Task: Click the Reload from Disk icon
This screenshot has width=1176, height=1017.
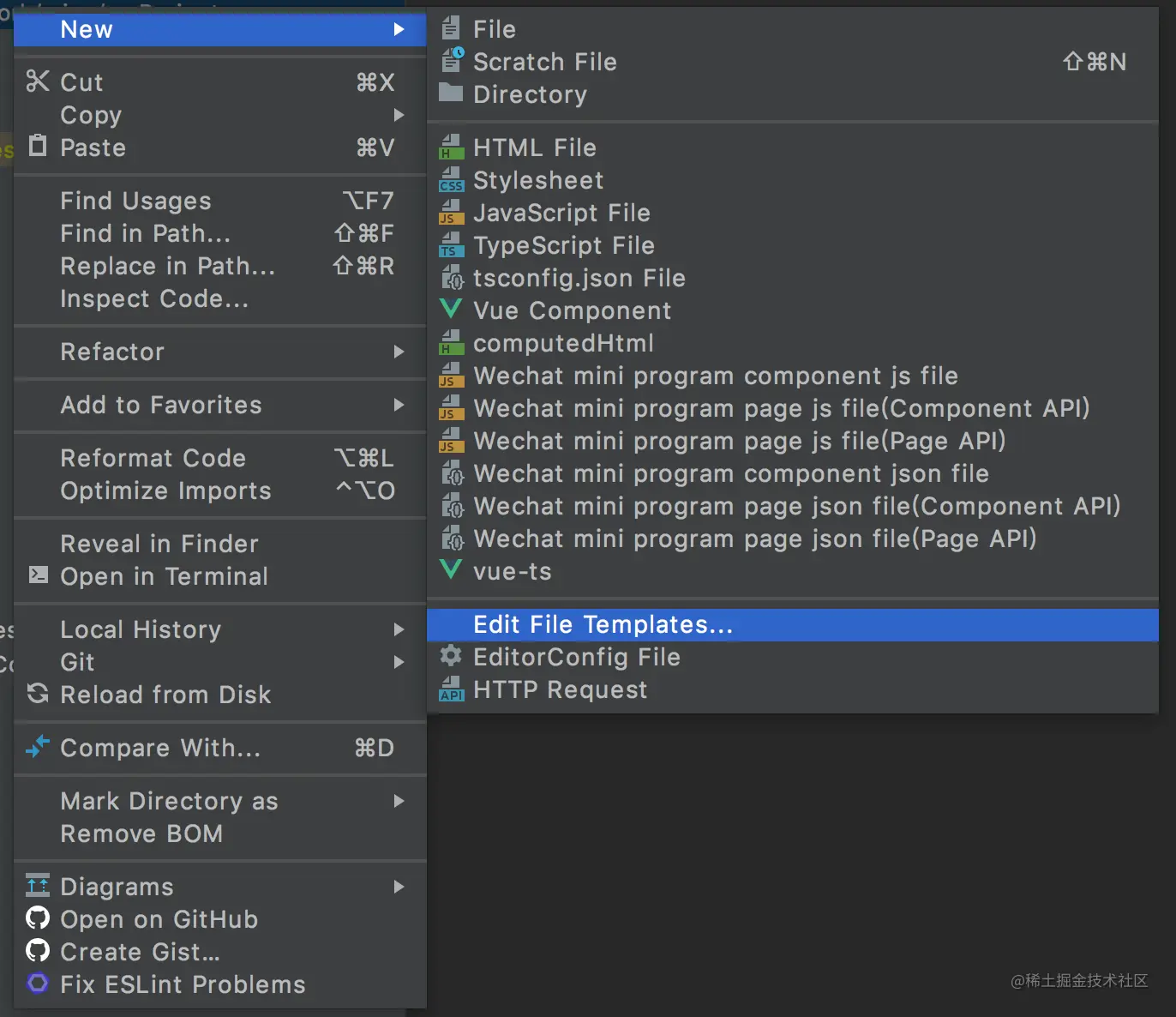Action: (x=38, y=694)
